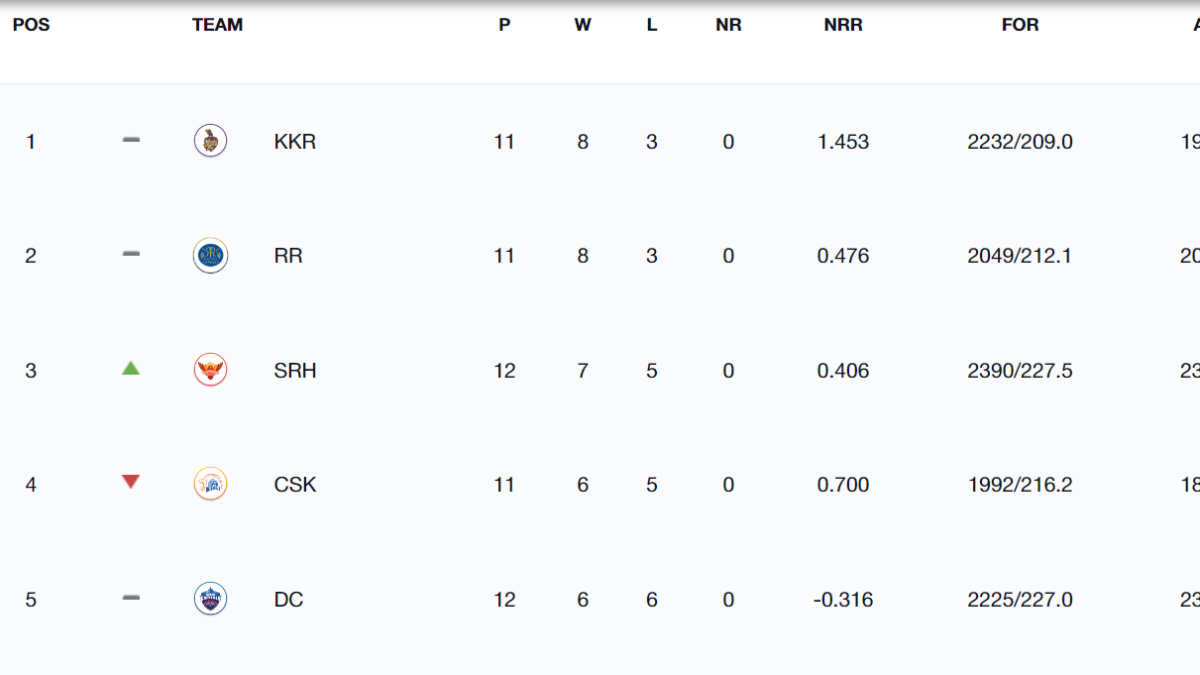Click the W column header
Image resolution: width=1200 pixels, height=675 pixels.
(582, 25)
